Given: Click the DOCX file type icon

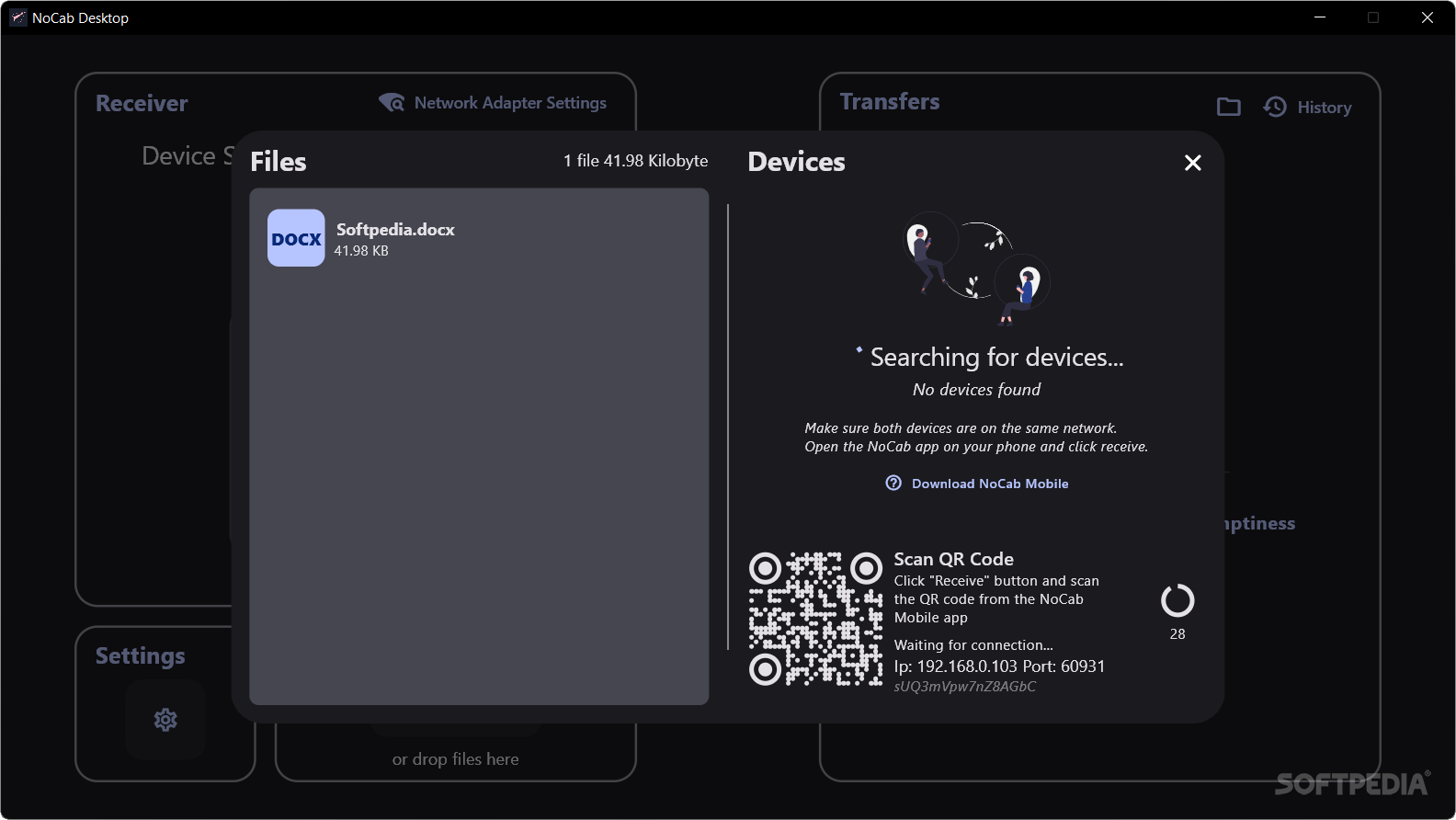Looking at the screenshot, I should click(296, 238).
